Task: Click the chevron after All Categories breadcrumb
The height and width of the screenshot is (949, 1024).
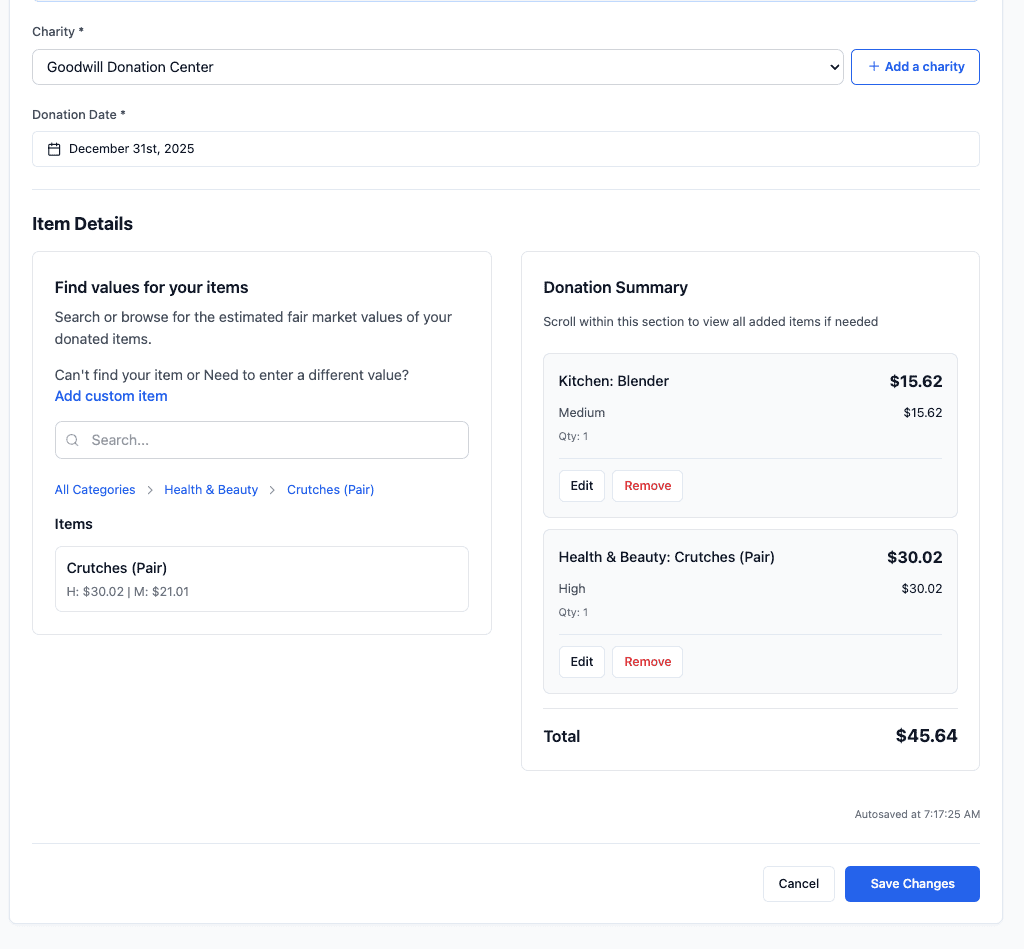Action: tap(150, 490)
